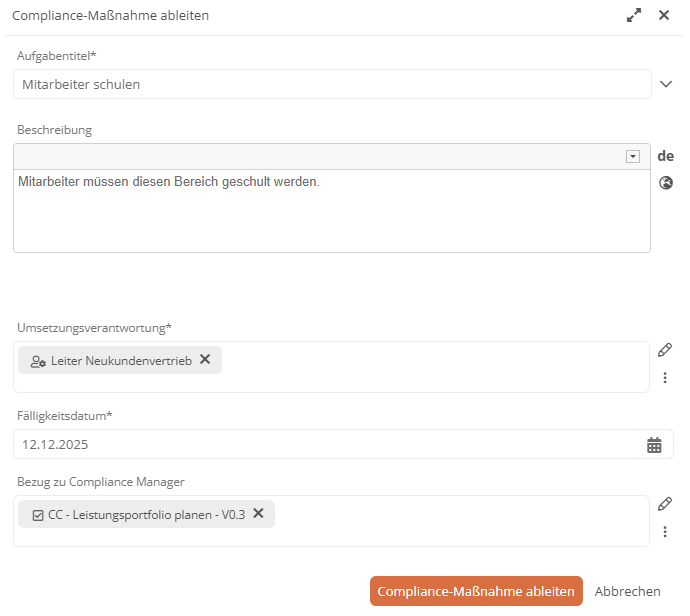Image resolution: width=690 pixels, height=616 pixels.
Task: Edit Bezug zu Compliance Manager with pencil
Action: [665, 504]
